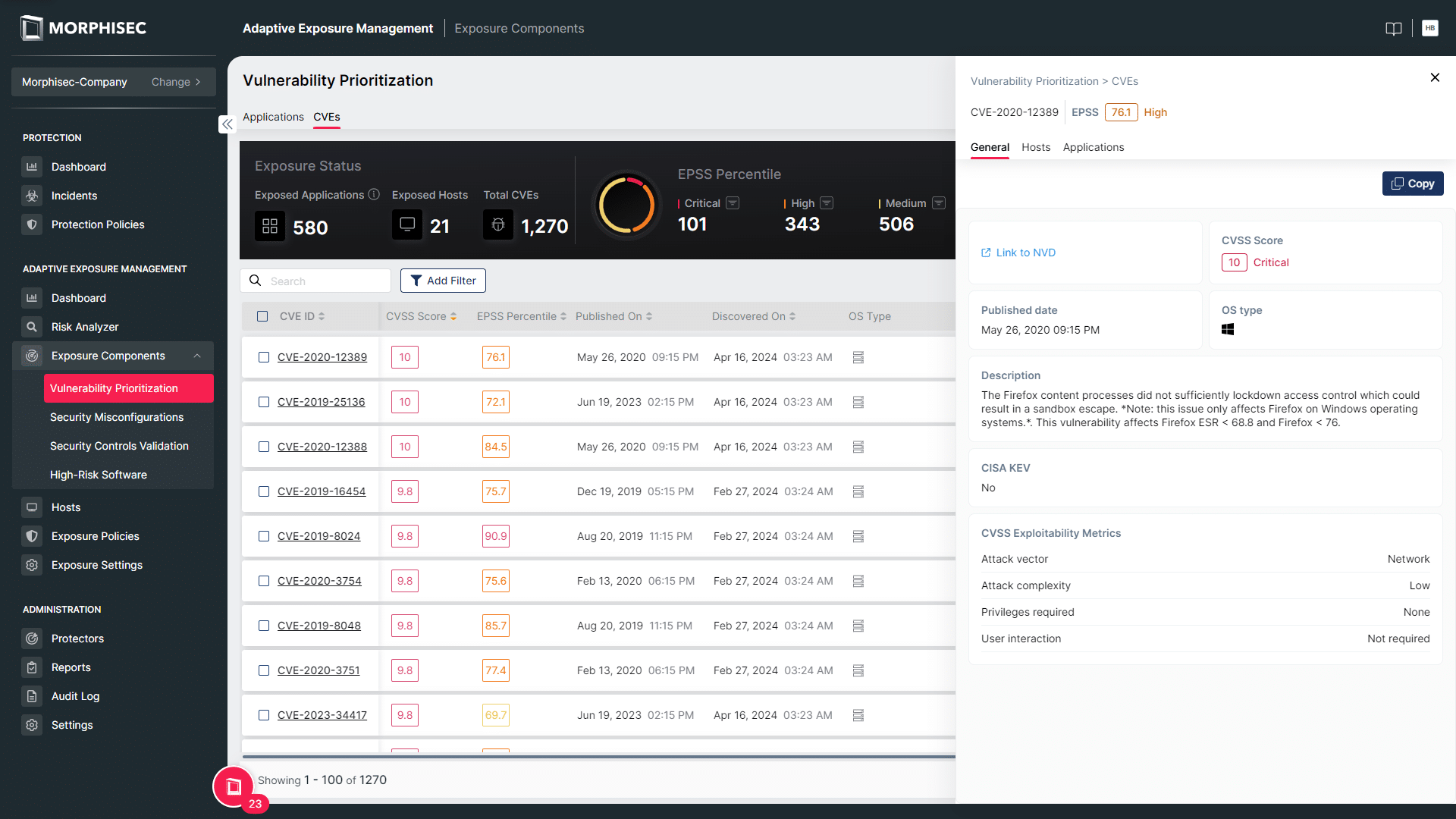Open Risk Analyzer magnifier item

[84, 327]
